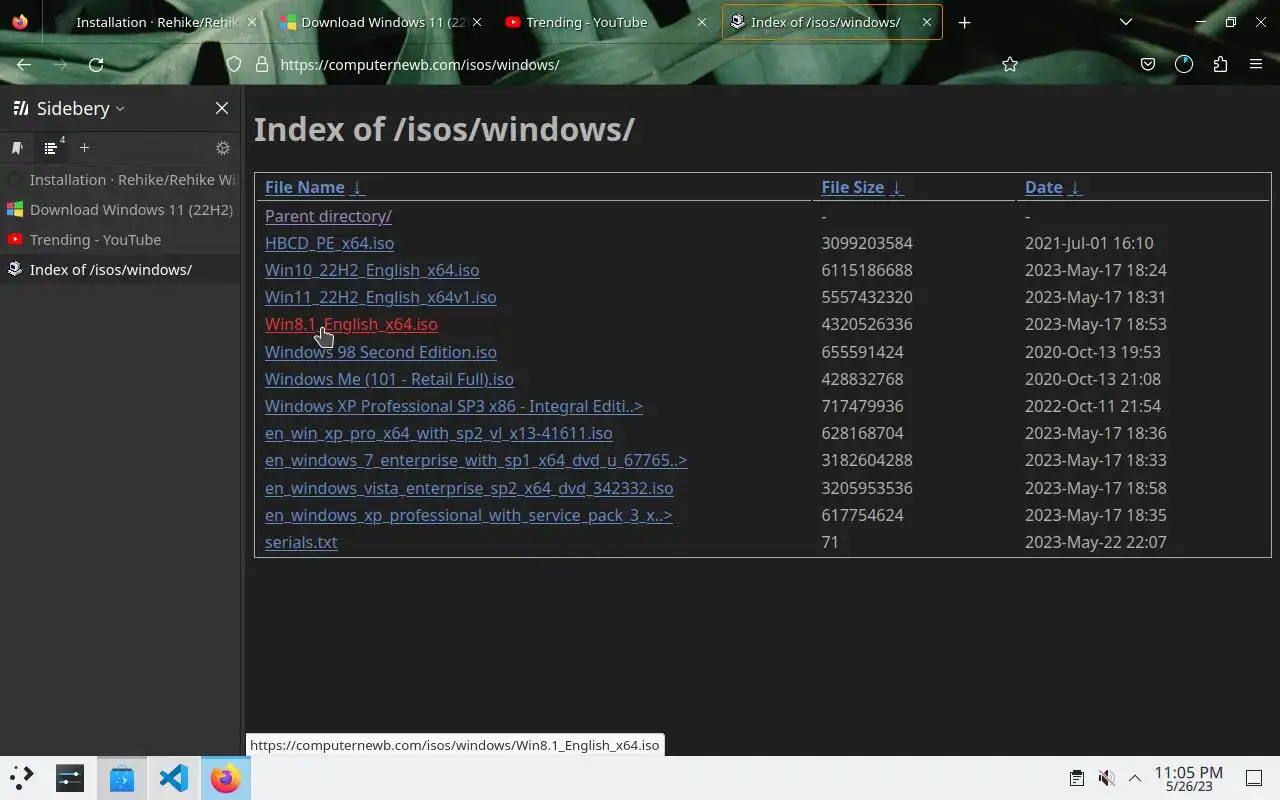Download Win11_22H2_English_x64v1.iso
This screenshot has height=800, width=1280.
point(380,297)
